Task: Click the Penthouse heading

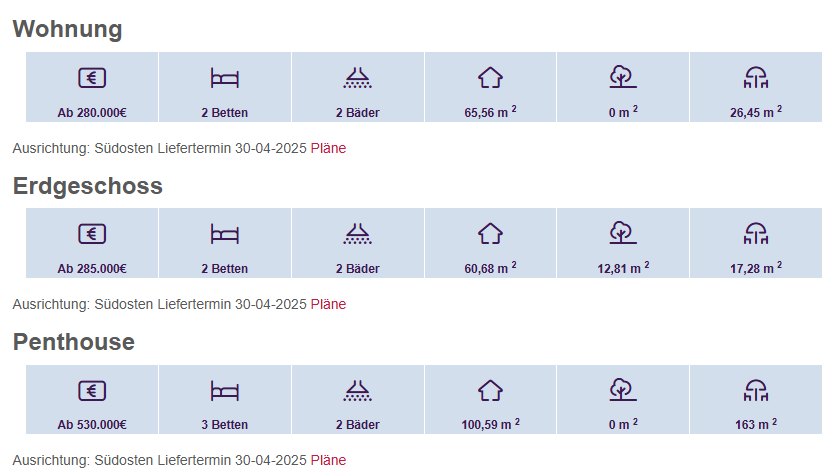Action: (73, 342)
